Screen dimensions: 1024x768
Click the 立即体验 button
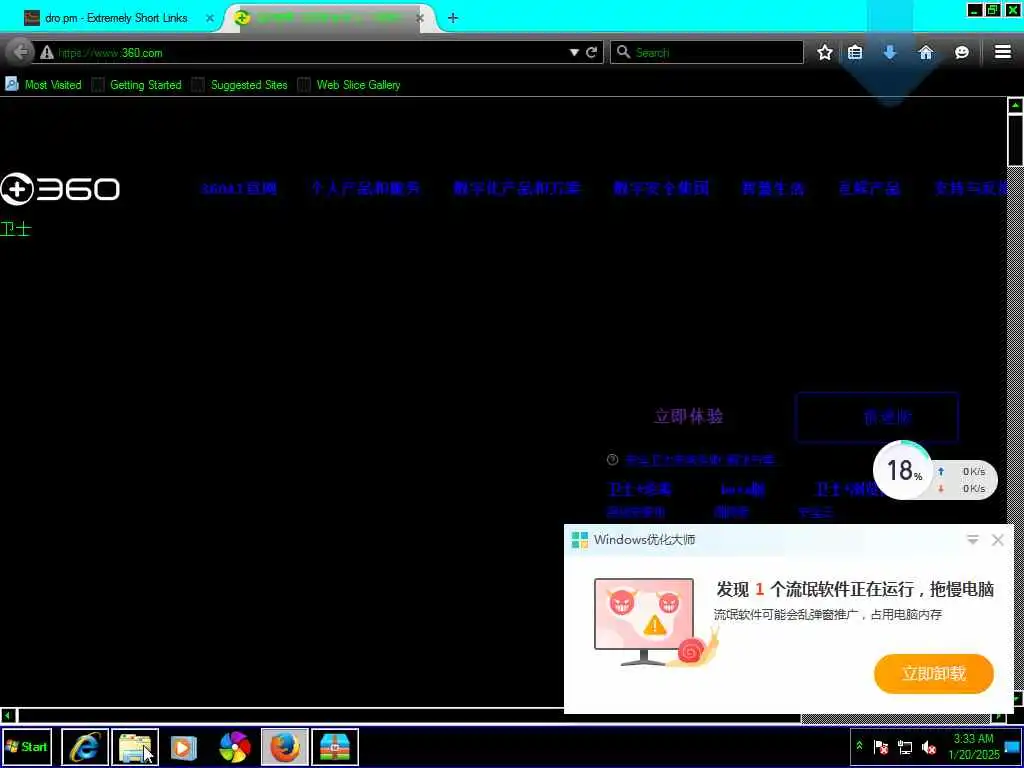tap(688, 417)
